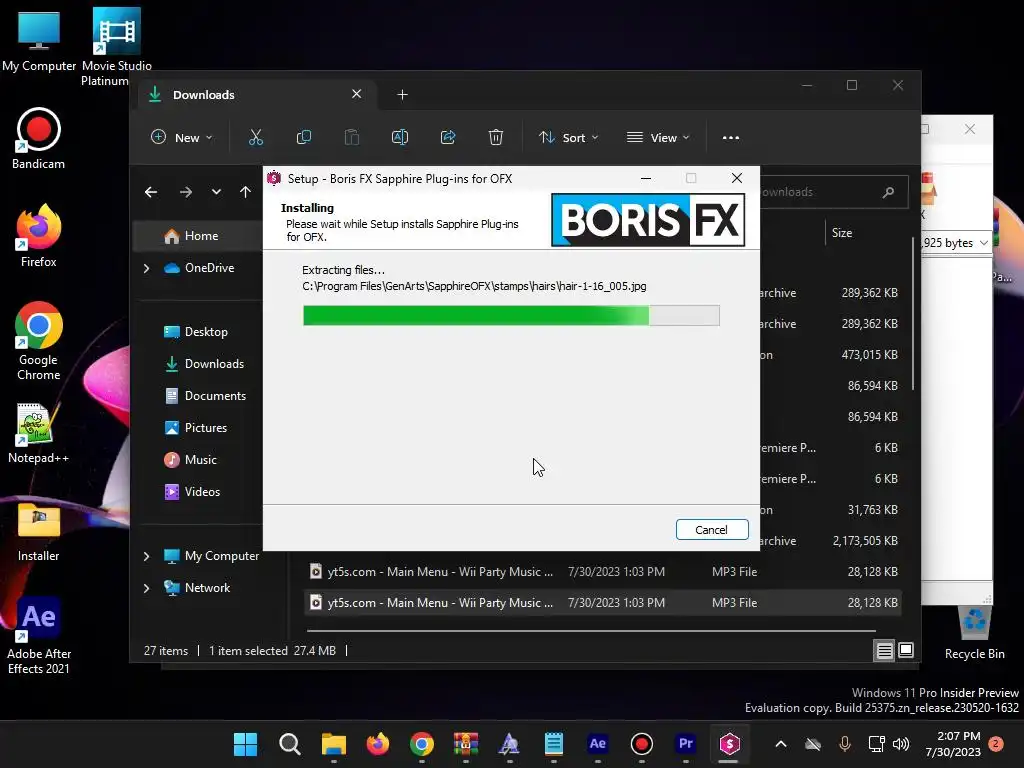Show hidden system tray icons
Viewport: 1024px width, 768px height.
click(780, 744)
